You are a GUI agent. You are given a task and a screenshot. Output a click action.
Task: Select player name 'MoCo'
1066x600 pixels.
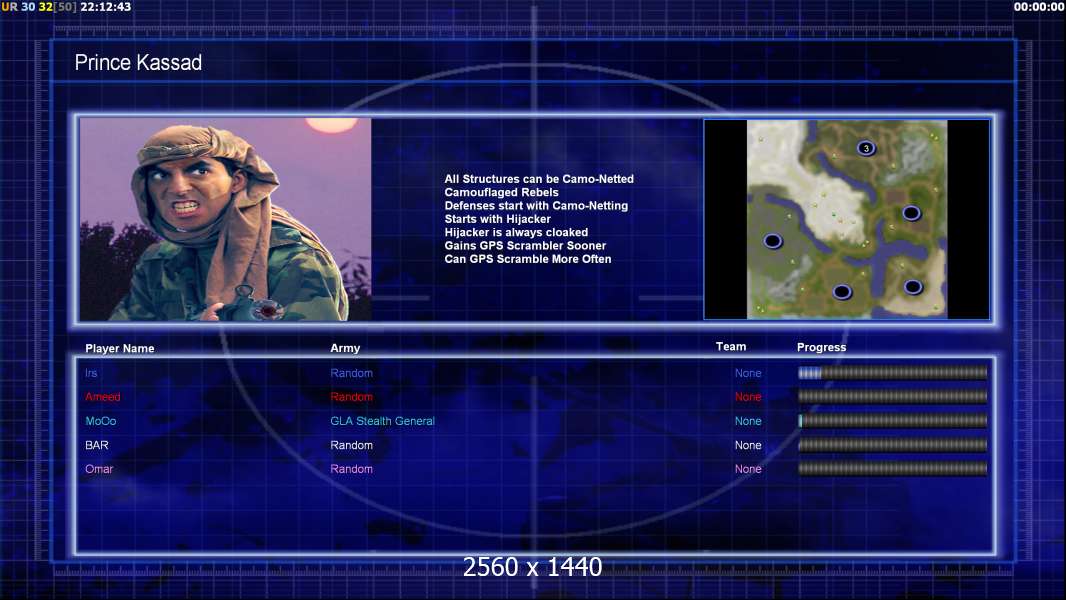tap(101, 421)
